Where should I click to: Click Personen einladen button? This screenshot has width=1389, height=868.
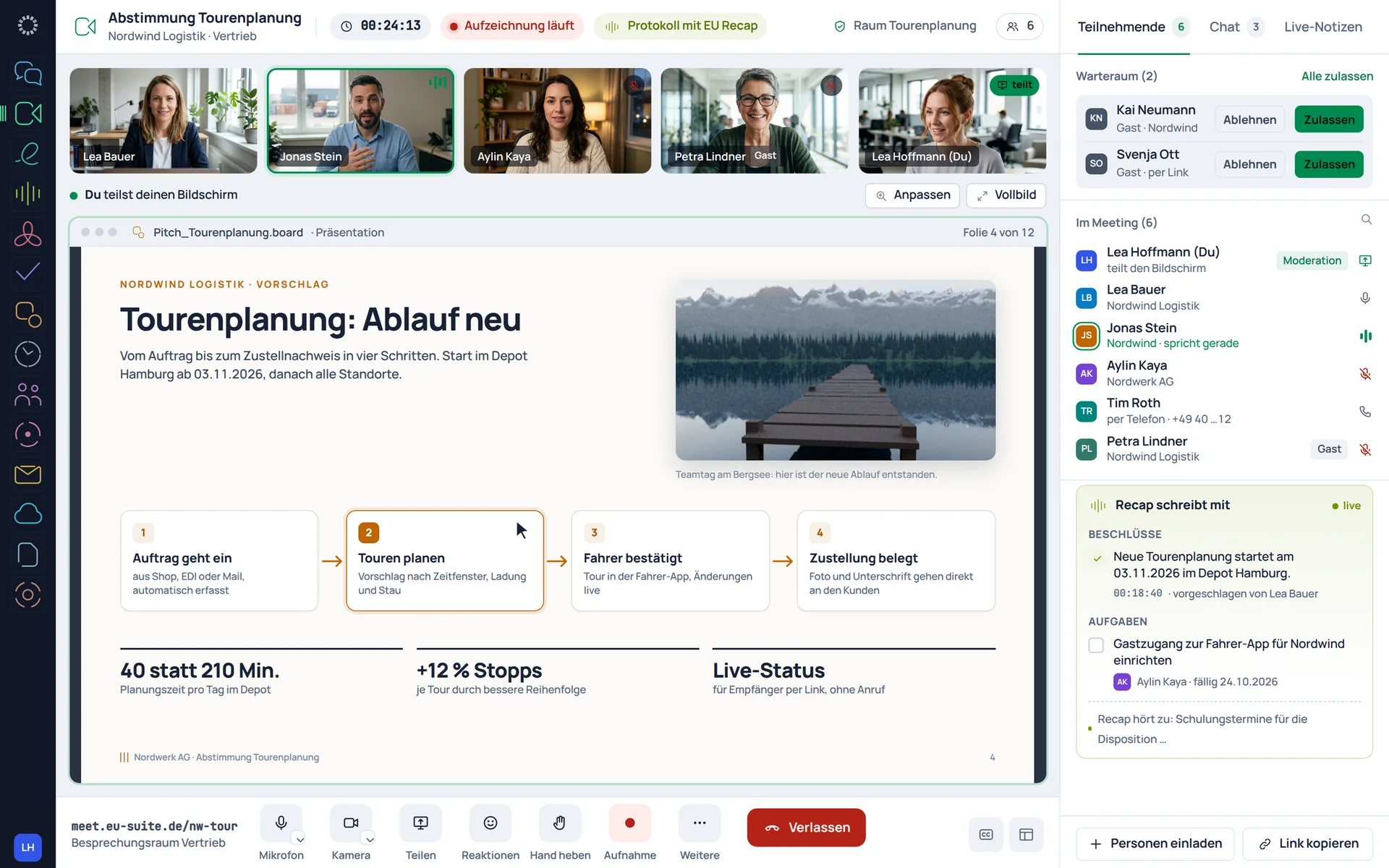click(1155, 843)
